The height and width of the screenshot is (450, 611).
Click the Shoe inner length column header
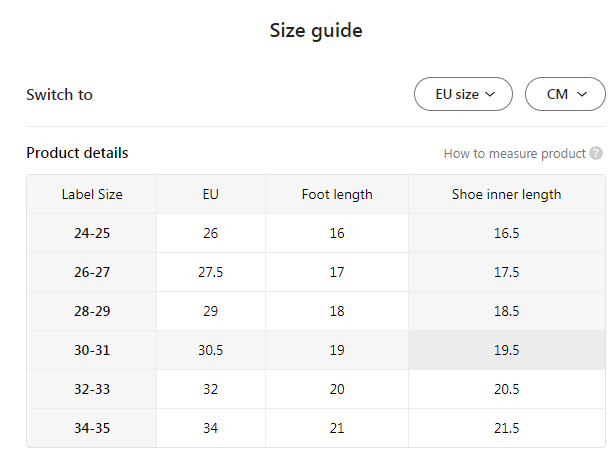coord(506,194)
